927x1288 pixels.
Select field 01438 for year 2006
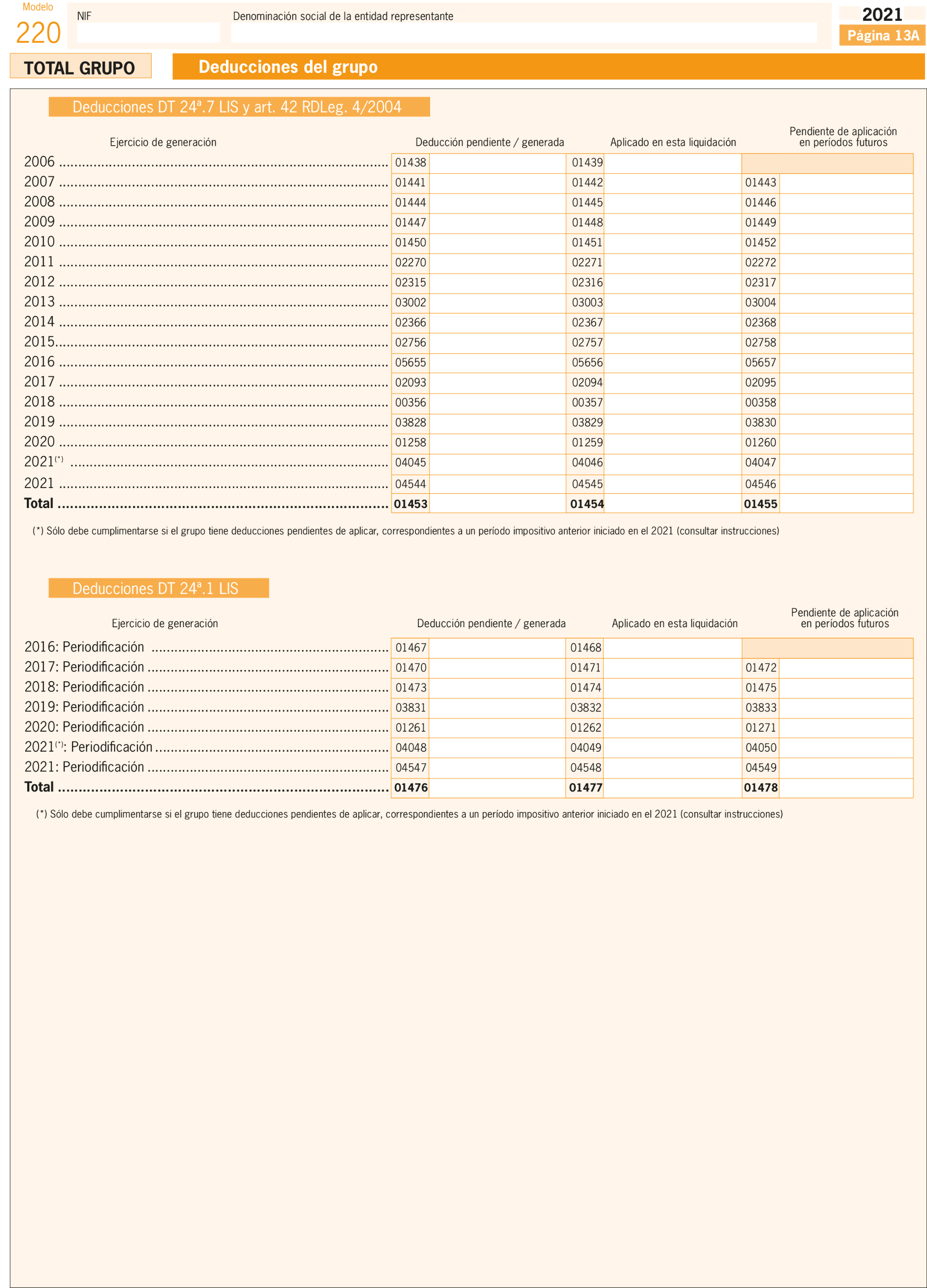pyautogui.click(x=497, y=163)
